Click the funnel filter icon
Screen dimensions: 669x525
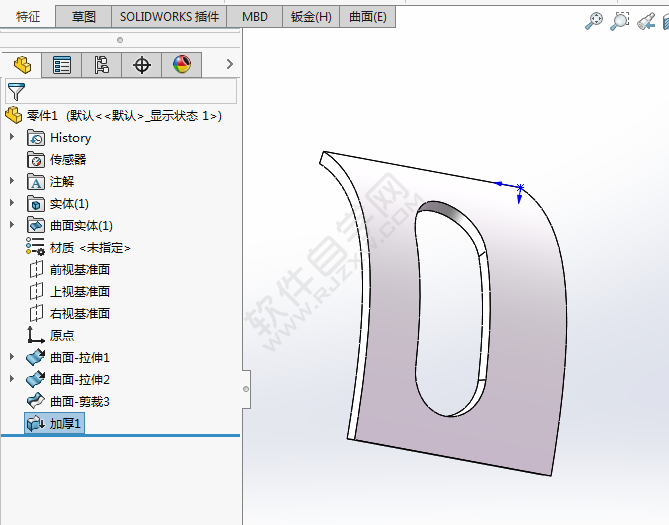click(x=16, y=92)
